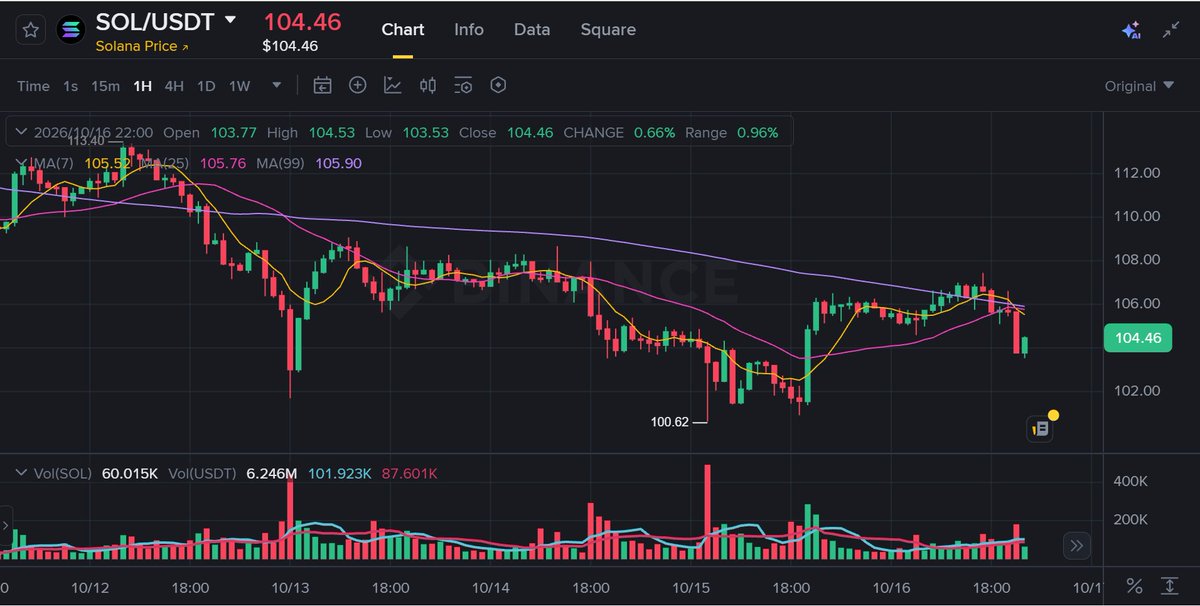
Task: Open the go-to-date calendar icon
Action: [x=322, y=86]
